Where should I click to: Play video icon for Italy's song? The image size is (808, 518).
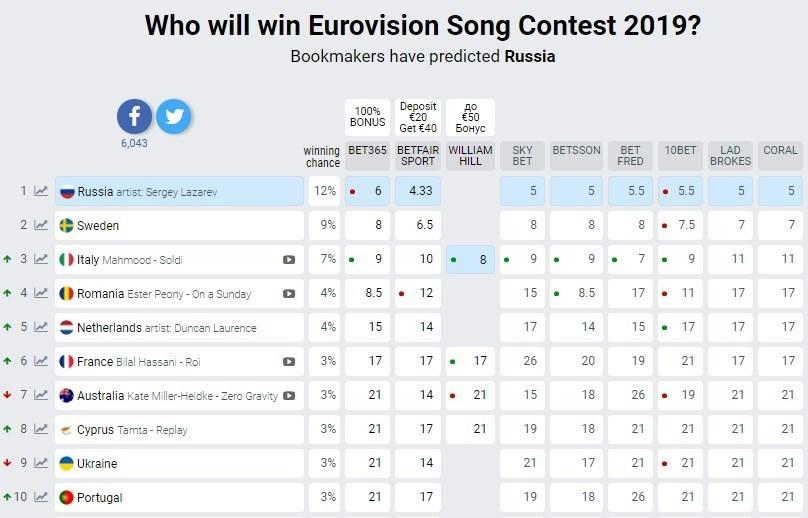click(289, 259)
